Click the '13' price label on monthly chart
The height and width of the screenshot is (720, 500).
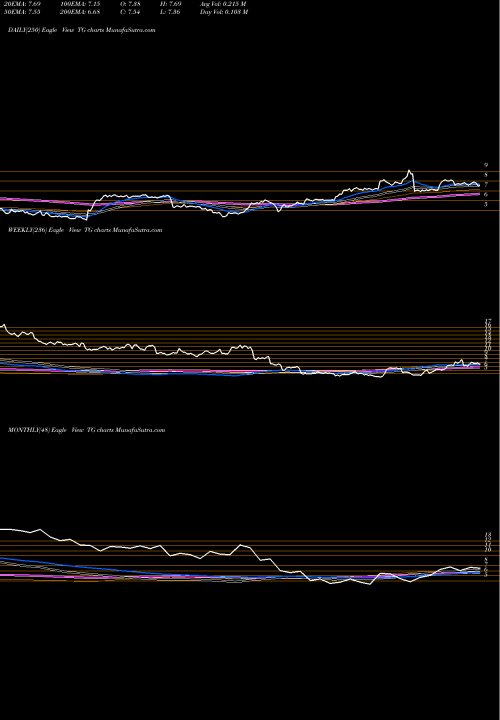pos(488,535)
